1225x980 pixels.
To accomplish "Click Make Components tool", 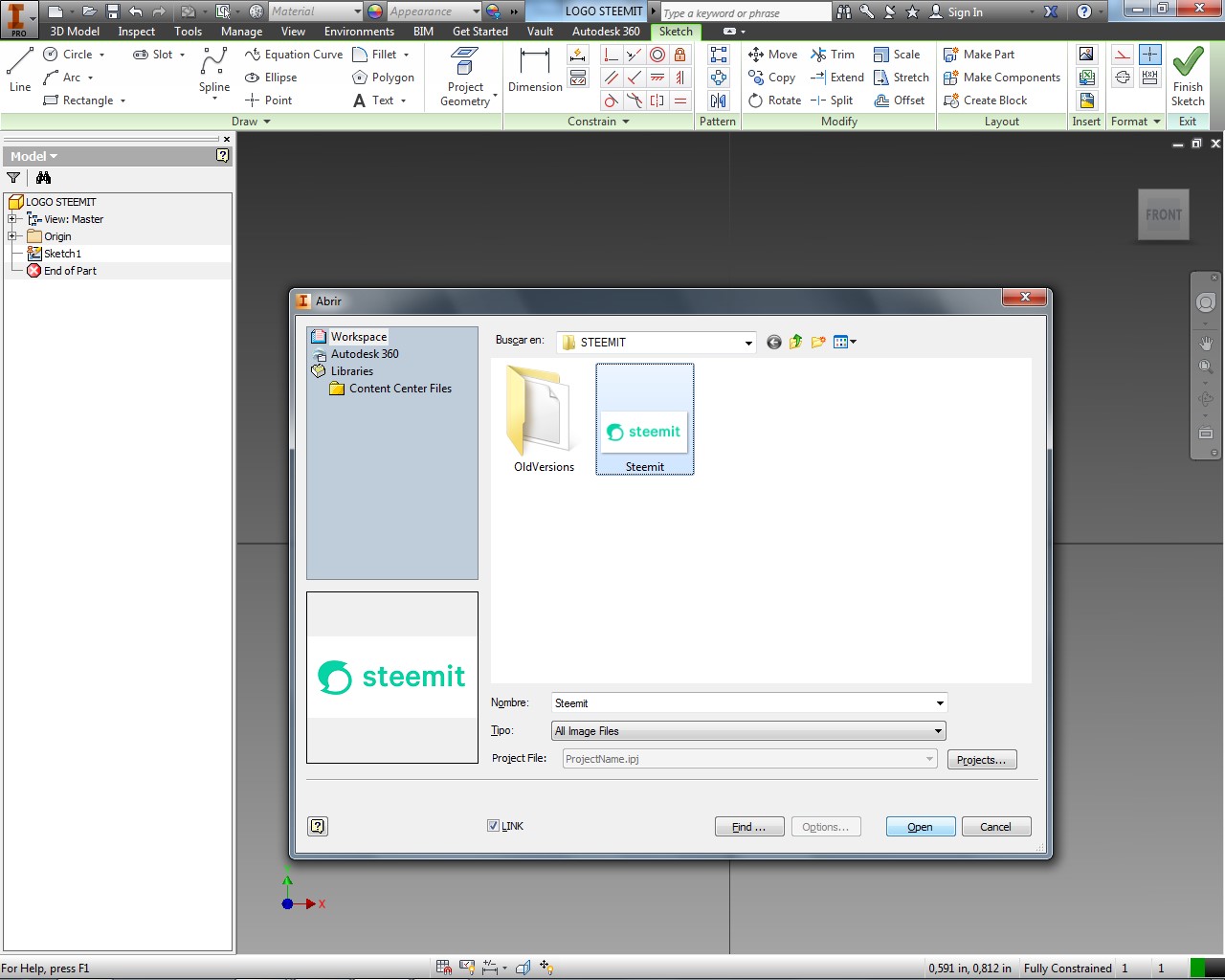I will [1002, 78].
